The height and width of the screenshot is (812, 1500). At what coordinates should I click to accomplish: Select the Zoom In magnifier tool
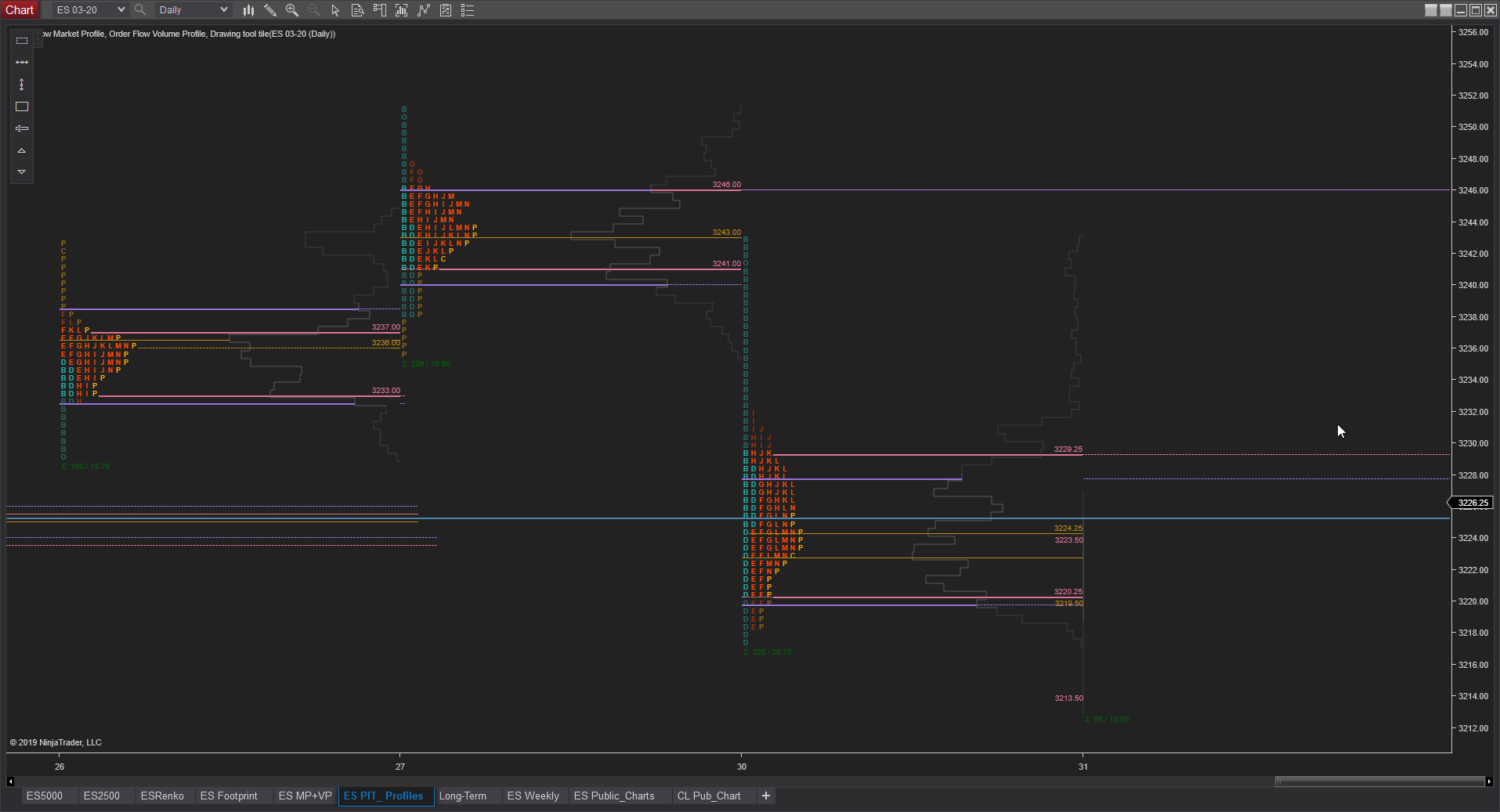[x=291, y=10]
